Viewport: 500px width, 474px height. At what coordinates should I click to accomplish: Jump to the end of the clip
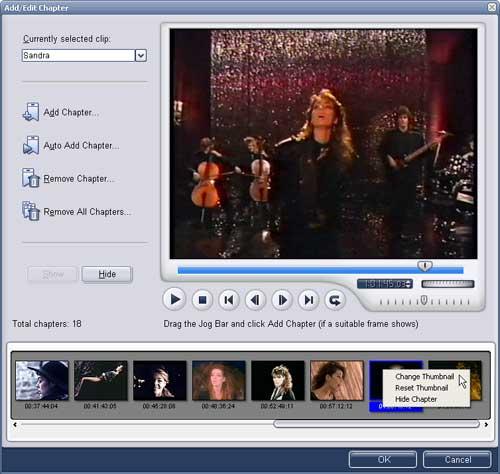309,300
